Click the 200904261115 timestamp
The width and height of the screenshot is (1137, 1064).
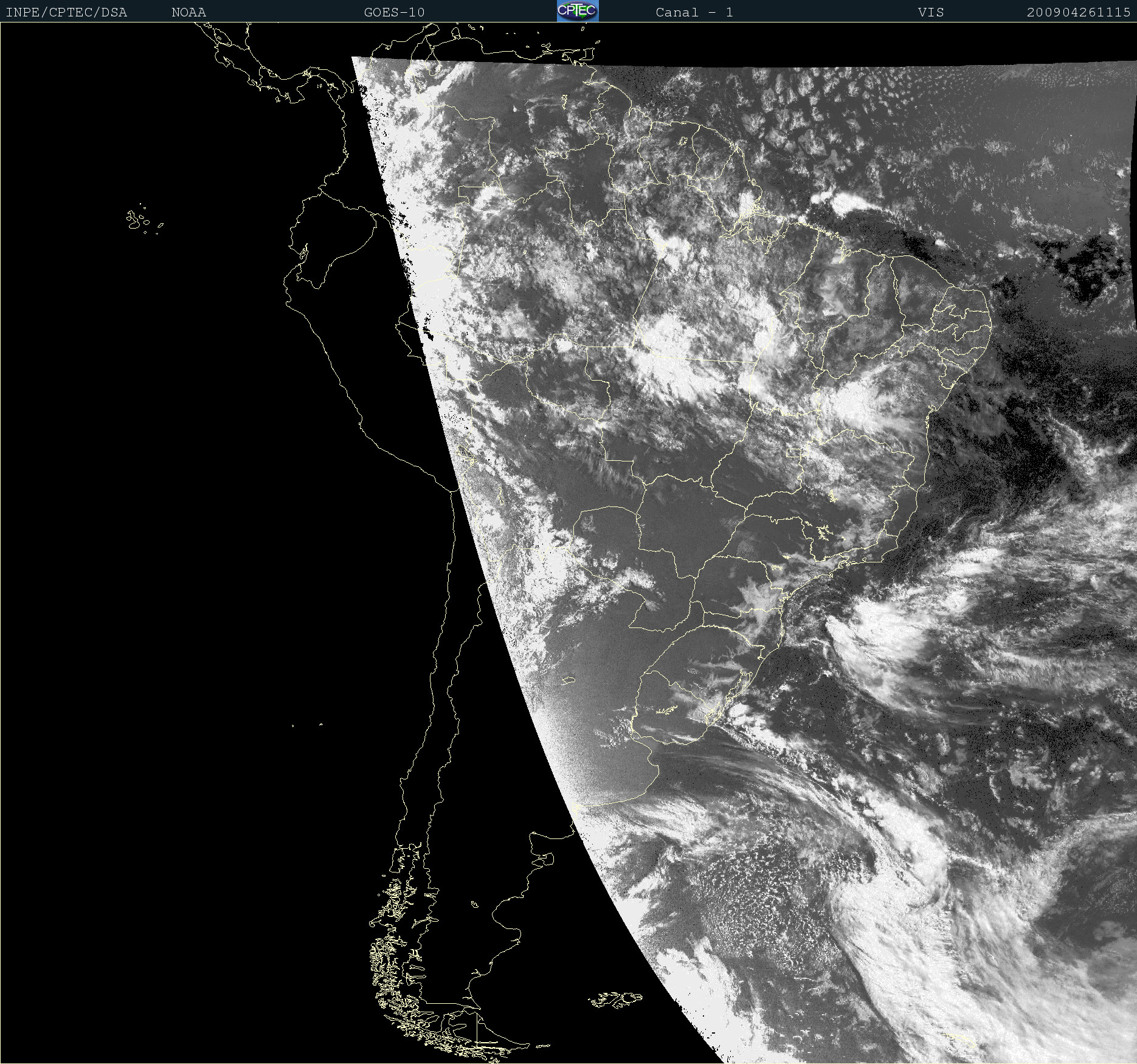[1079, 12]
